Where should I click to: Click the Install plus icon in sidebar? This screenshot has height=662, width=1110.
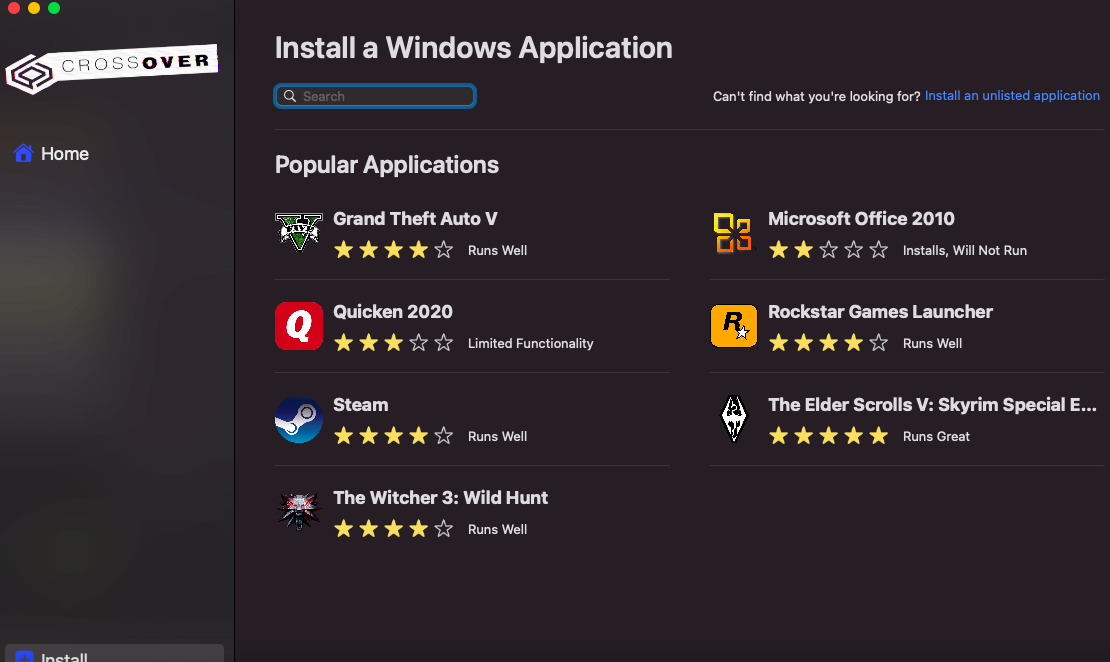click(24, 657)
